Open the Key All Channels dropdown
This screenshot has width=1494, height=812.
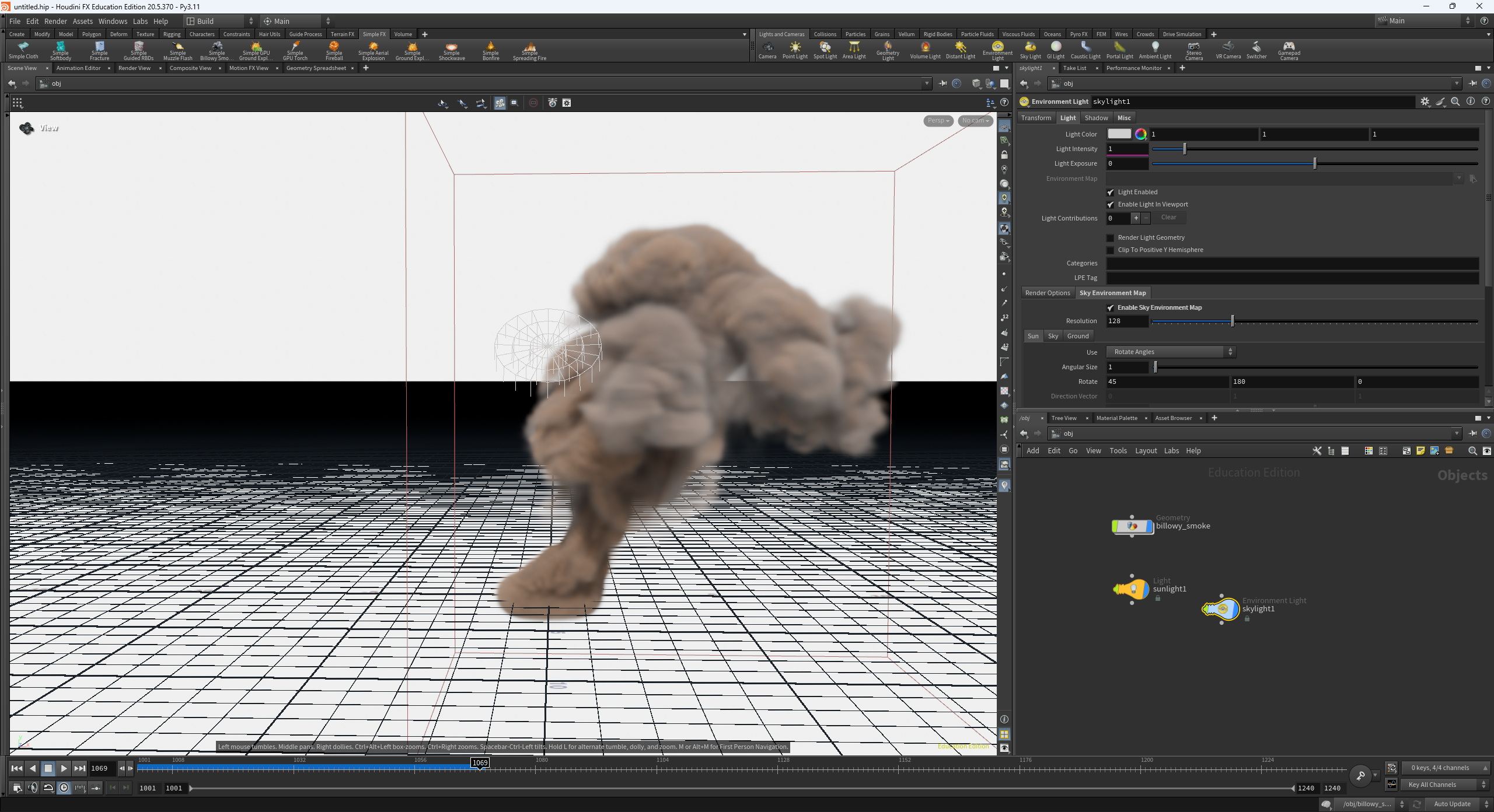click(x=1444, y=785)
